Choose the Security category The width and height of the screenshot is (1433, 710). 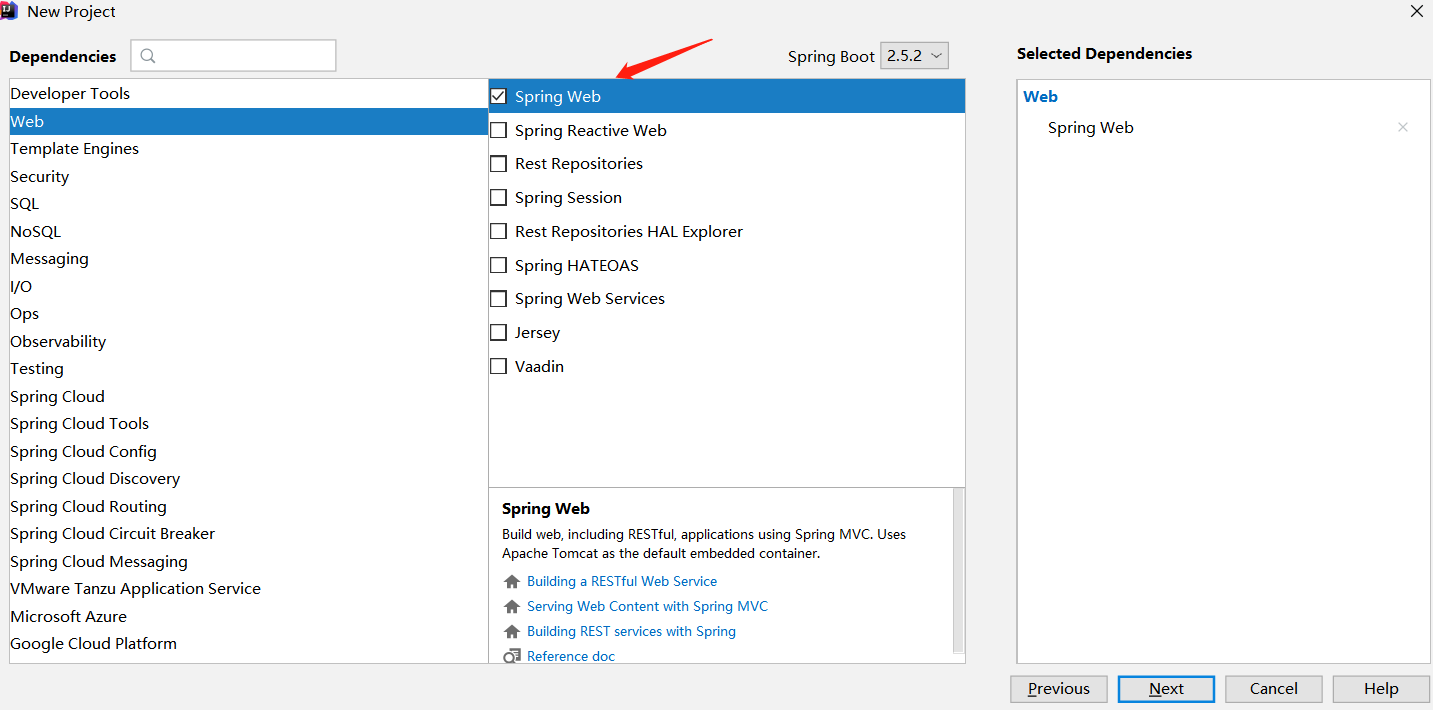[x=248, y=176]
